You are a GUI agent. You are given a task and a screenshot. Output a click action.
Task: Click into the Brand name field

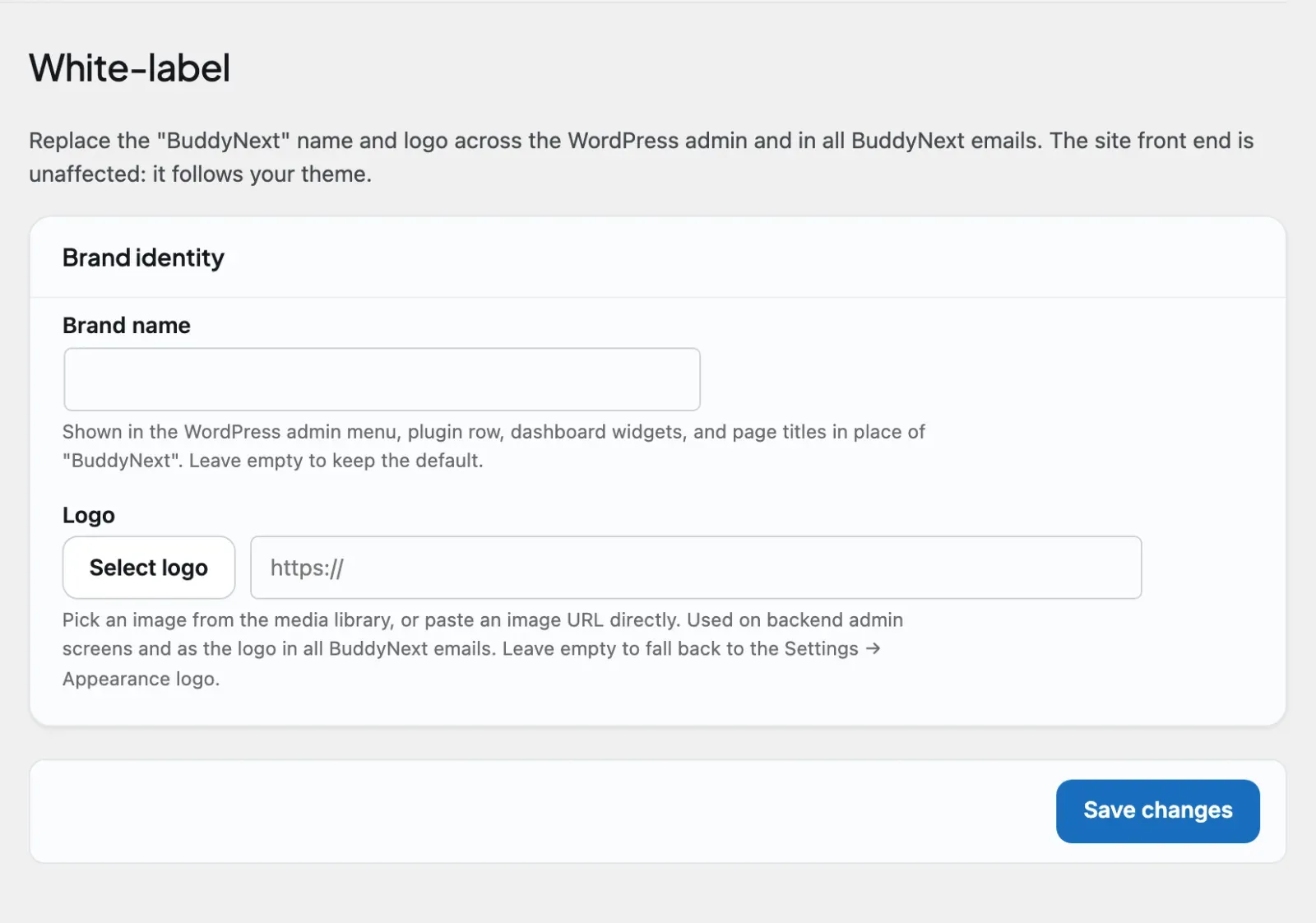(x=382, y=379)
